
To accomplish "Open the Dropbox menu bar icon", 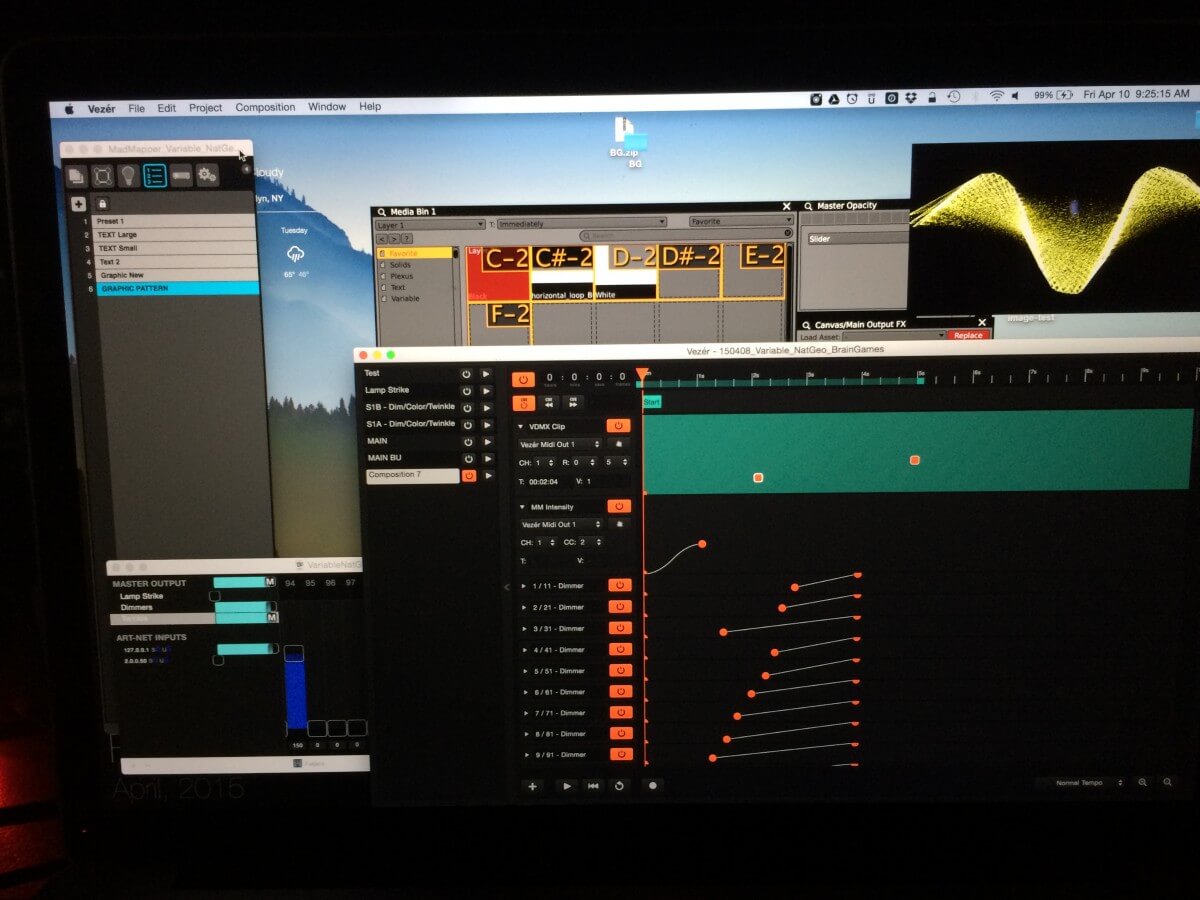I will (x=911, y=97).
